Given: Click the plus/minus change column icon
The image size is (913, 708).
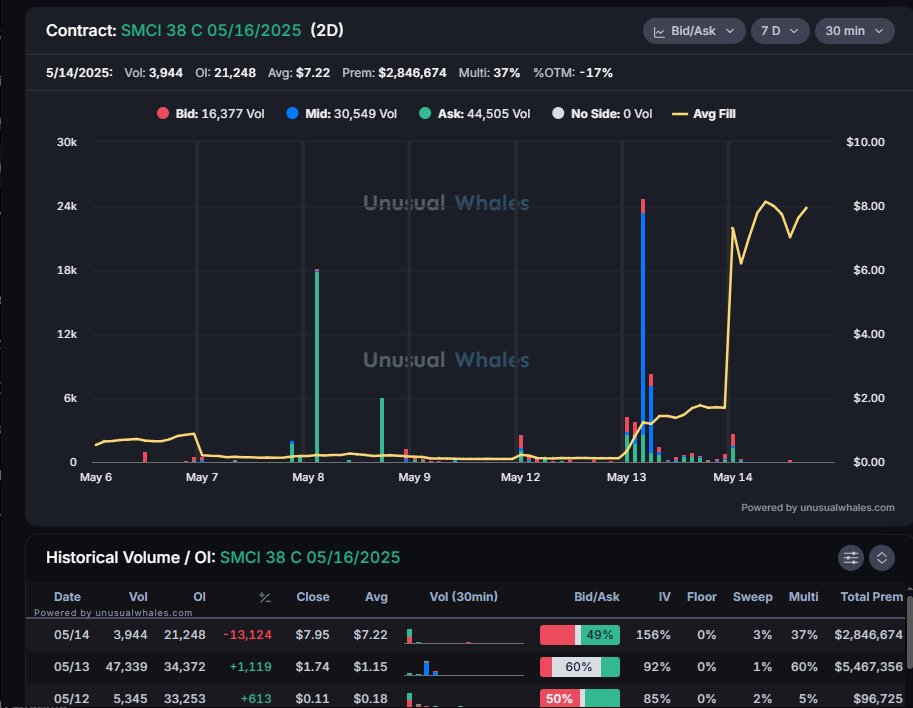Looking at the screenshot, I should pos(265,597).
